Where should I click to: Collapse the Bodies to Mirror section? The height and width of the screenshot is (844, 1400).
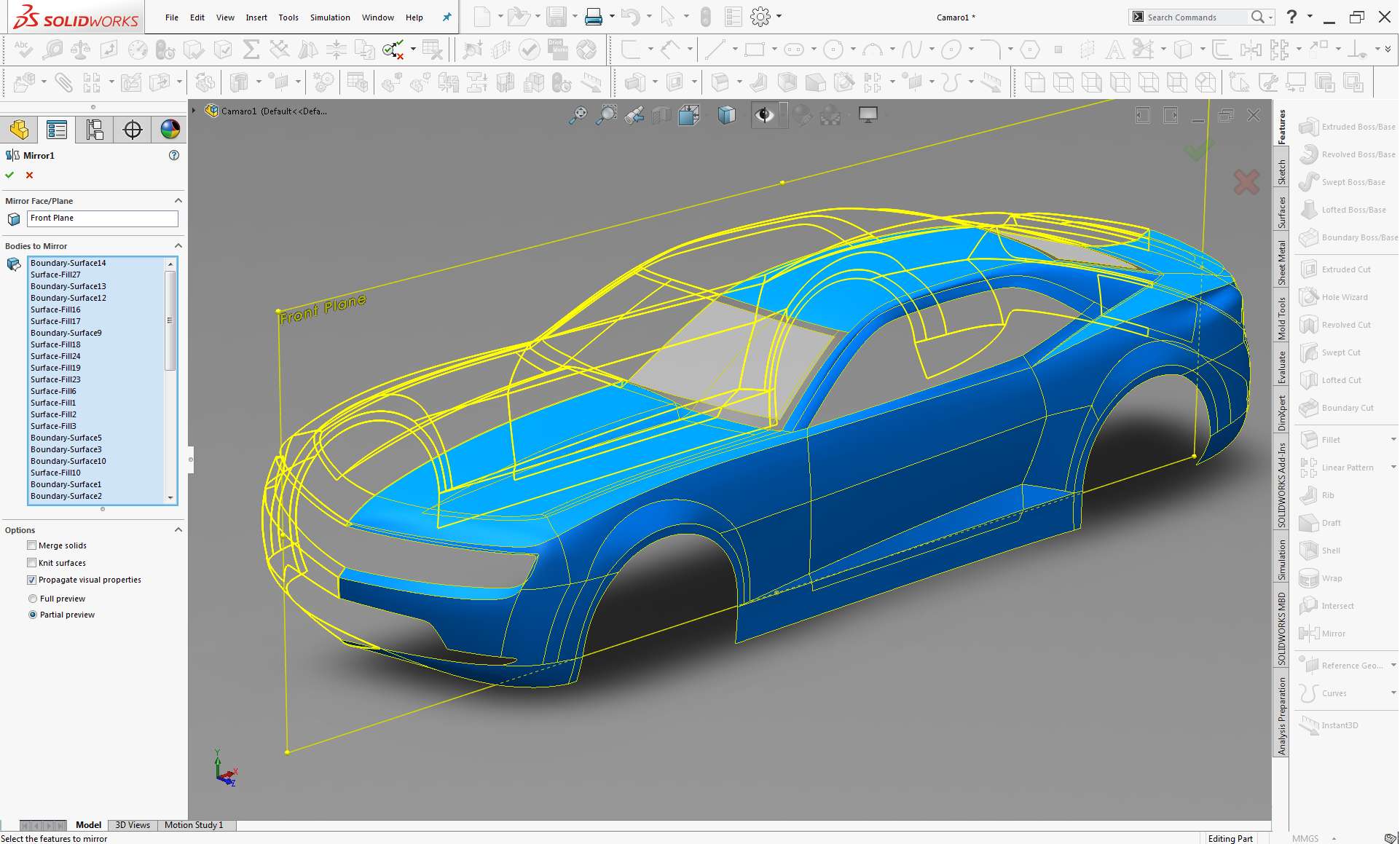click(x=178, y=246)
